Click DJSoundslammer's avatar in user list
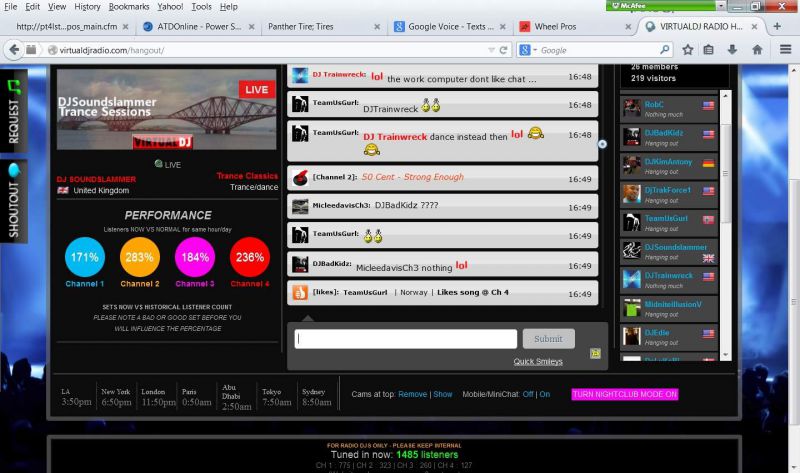 click(x=631, y=251)
